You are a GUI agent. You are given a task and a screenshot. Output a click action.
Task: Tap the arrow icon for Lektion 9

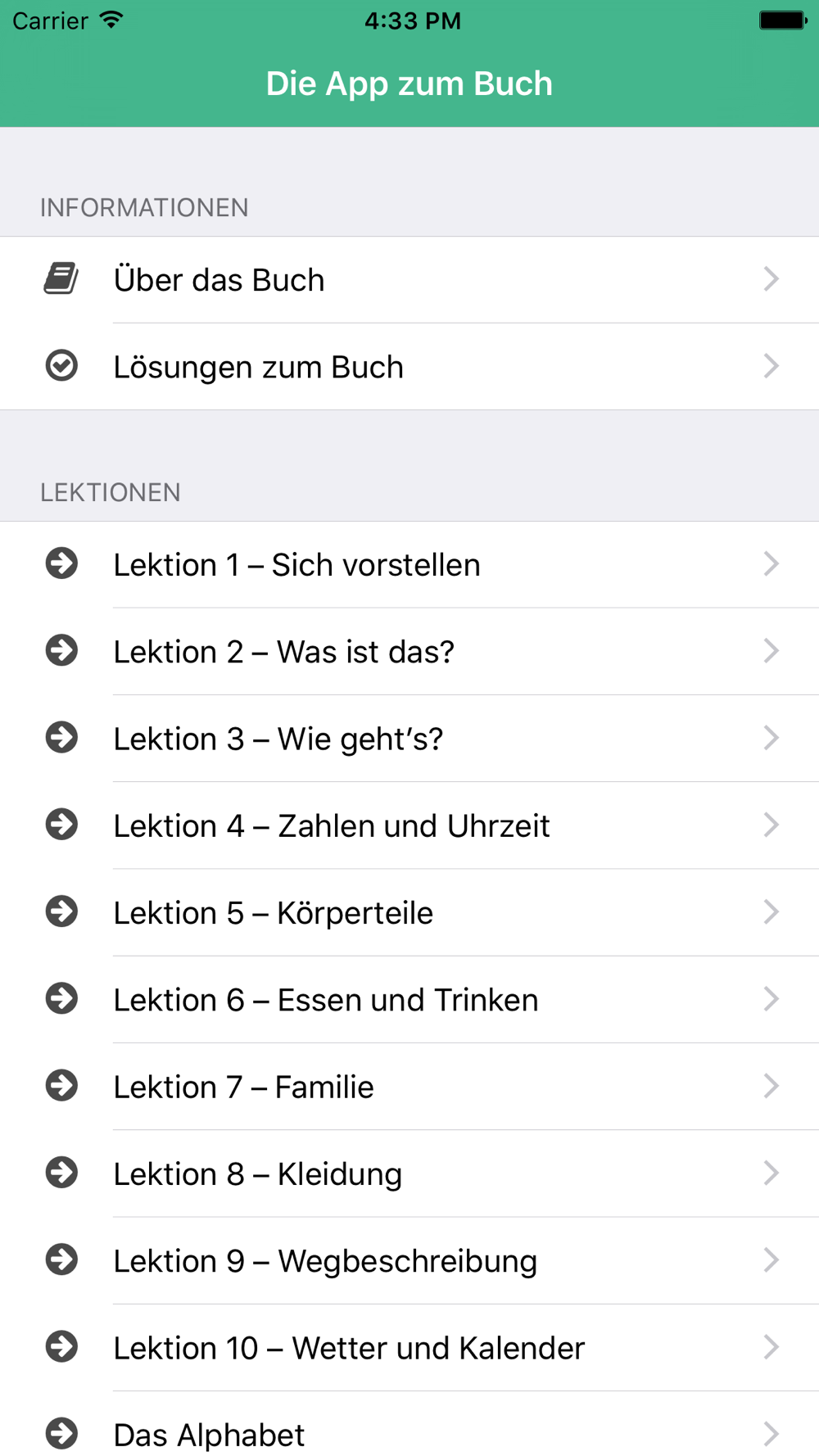[61, 1259]
